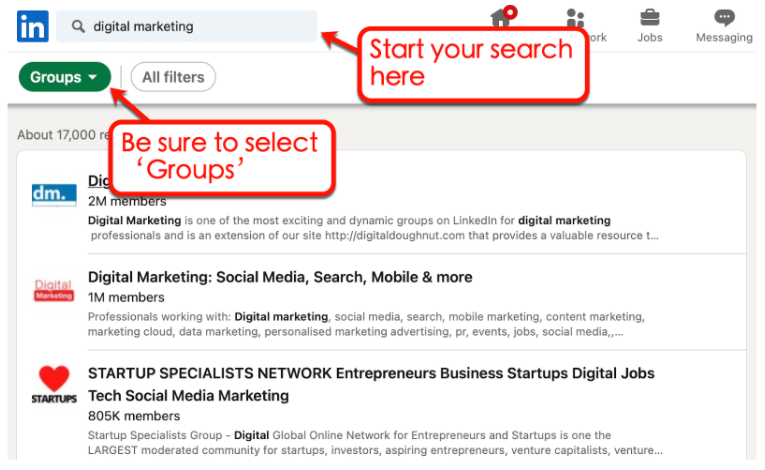Focus the digital marketing search field
The image size is (765, 470).
[x=186, y=26]
